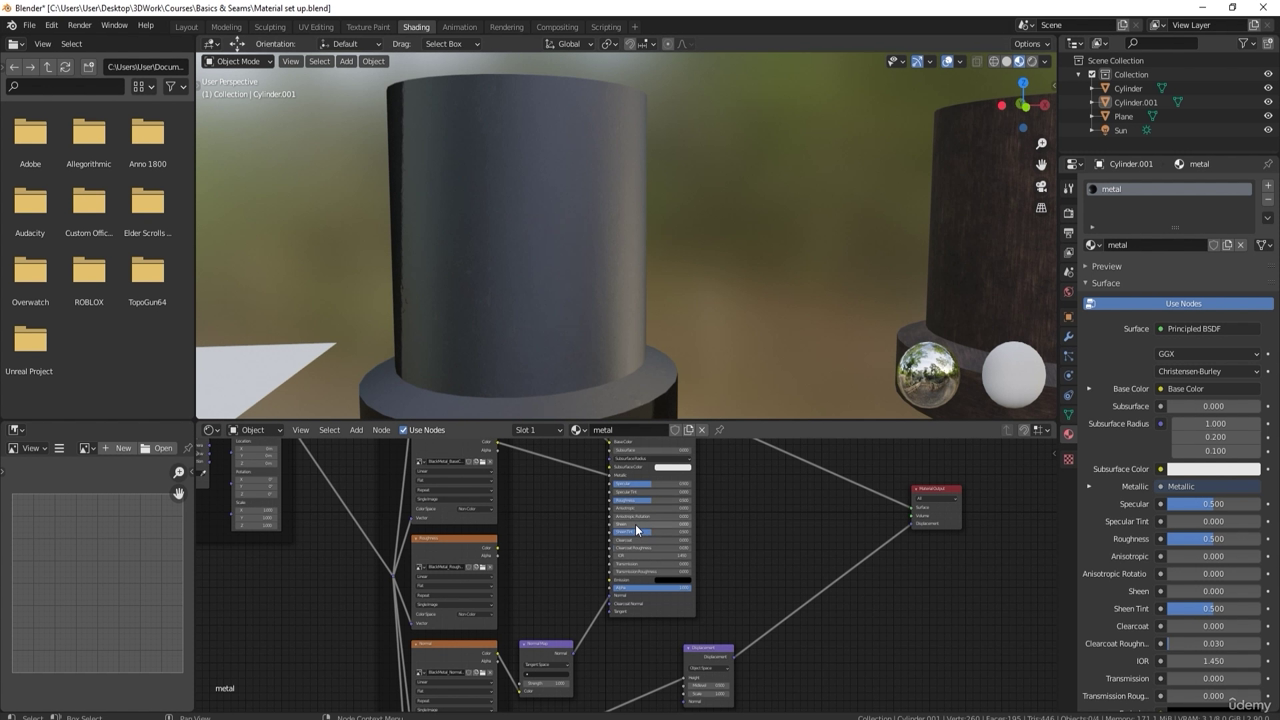Click the refresh icon in file browser

click(x=65, y=67)
